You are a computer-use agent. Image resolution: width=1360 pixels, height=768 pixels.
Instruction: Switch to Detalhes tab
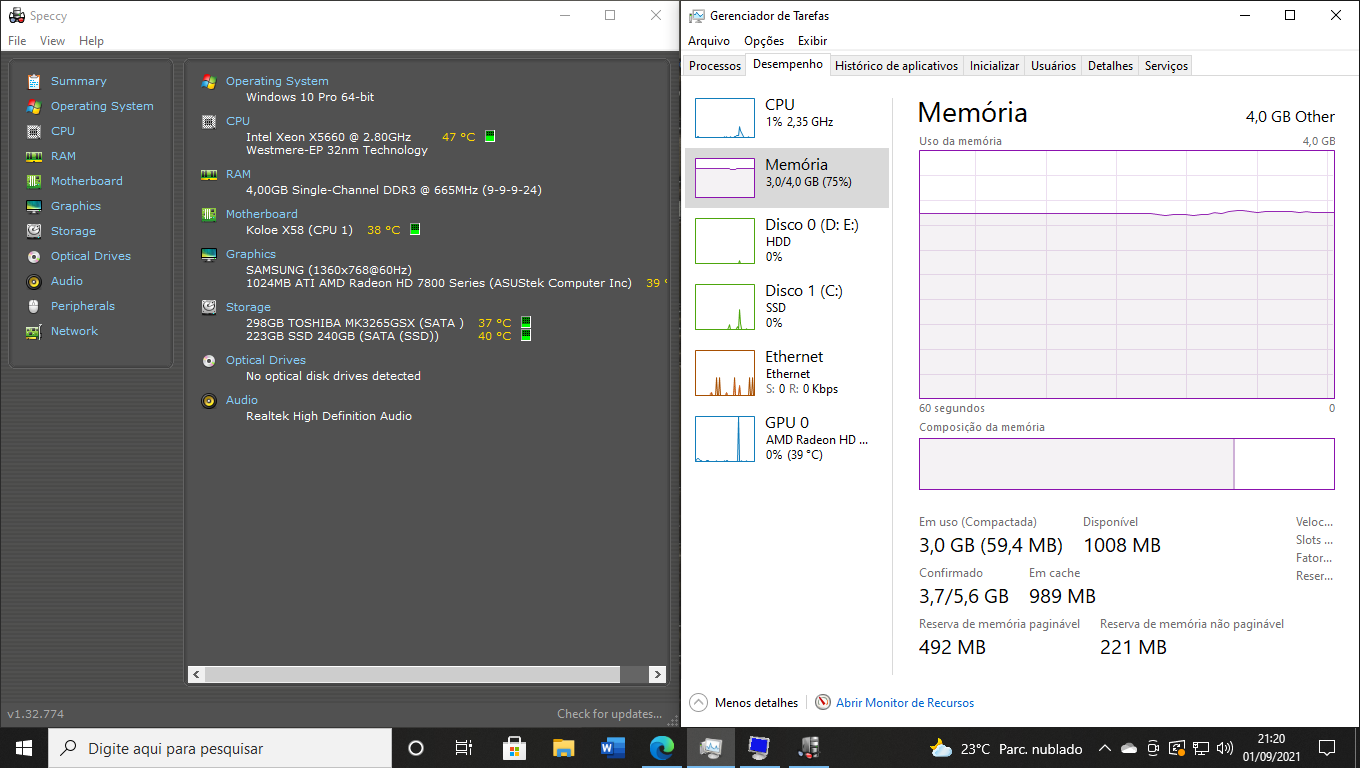[x=1111, y=66]
